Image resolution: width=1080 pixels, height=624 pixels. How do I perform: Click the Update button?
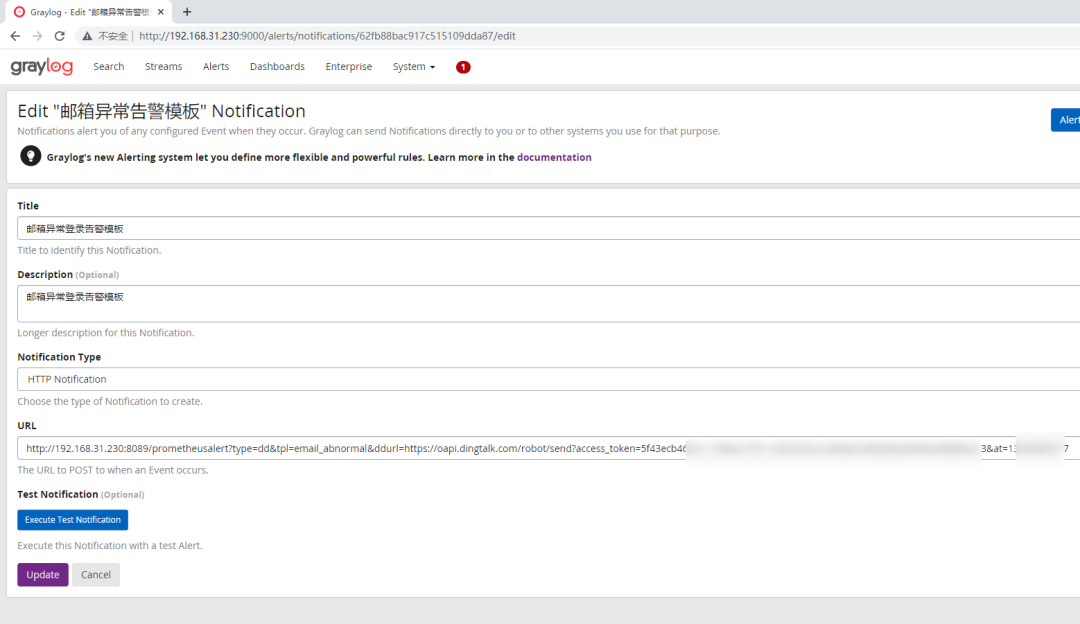pos(43,574)
